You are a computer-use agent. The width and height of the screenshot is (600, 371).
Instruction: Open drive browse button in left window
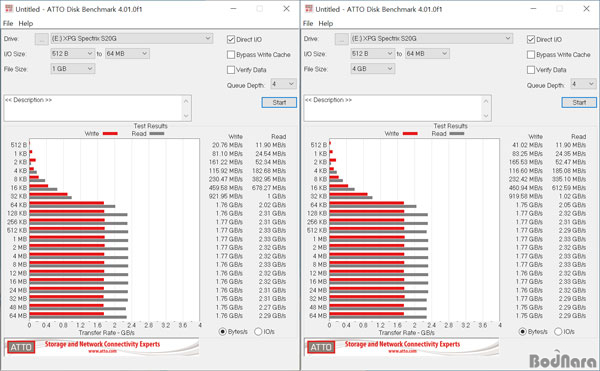[41, 39]
